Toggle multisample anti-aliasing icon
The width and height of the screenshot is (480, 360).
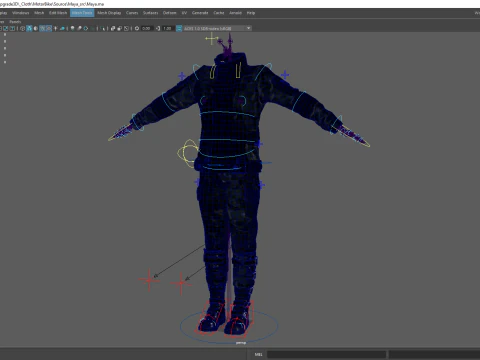click(86, 28)
